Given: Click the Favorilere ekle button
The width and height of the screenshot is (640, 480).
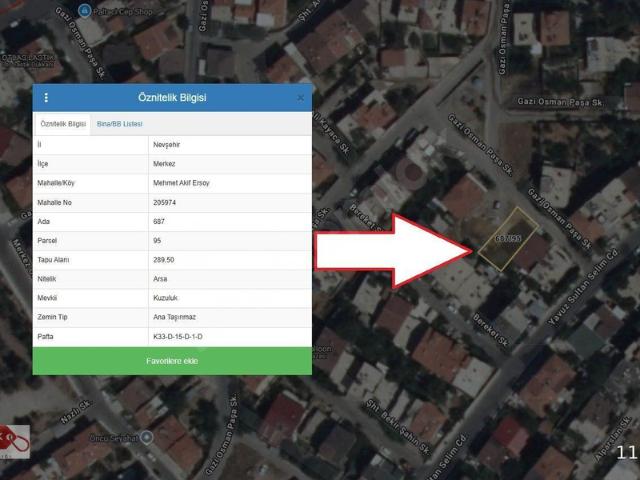Looking at the screenshot, I should click(172, 361).
